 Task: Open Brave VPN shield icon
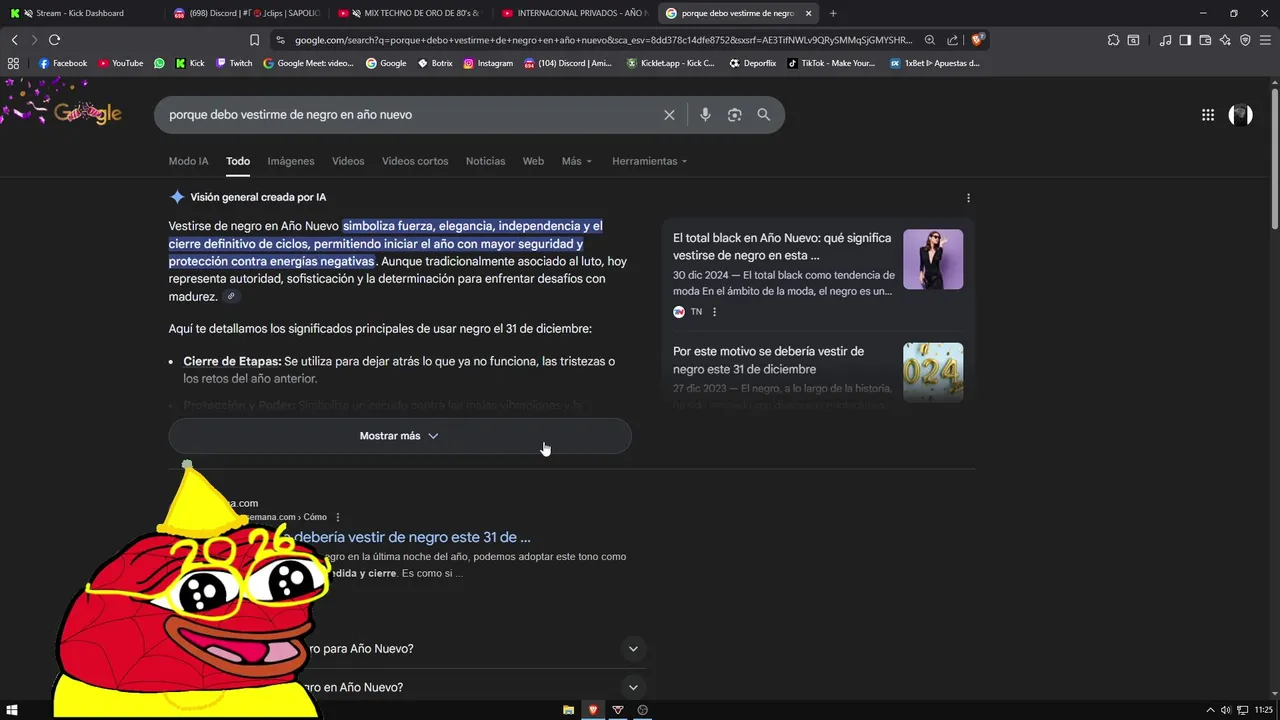(x=1245, y=40)
